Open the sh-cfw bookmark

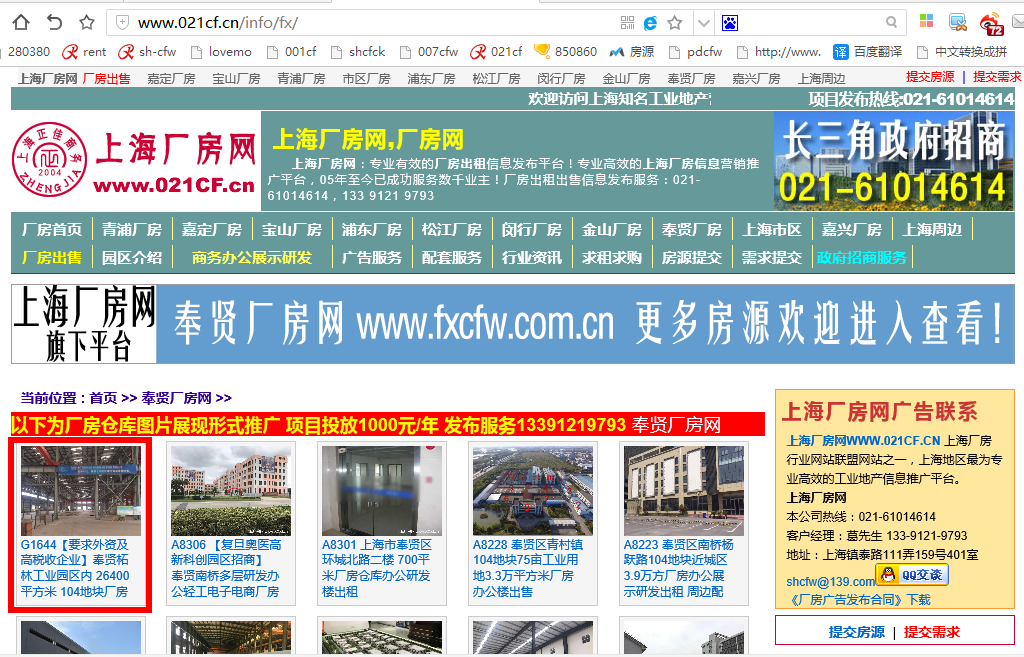(x=147, y=52)
